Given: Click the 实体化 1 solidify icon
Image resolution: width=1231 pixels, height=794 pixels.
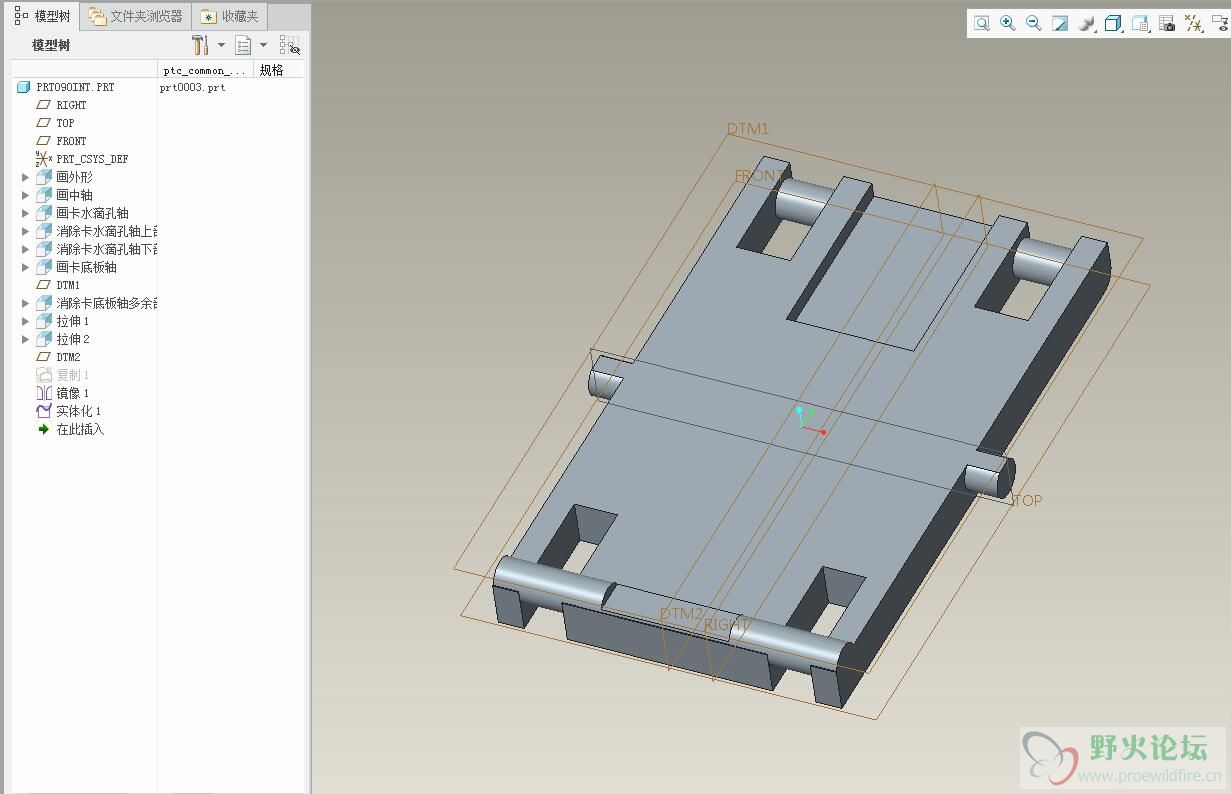Looking at the screenshot, I should pyautogui.click(x=43, y=411).
